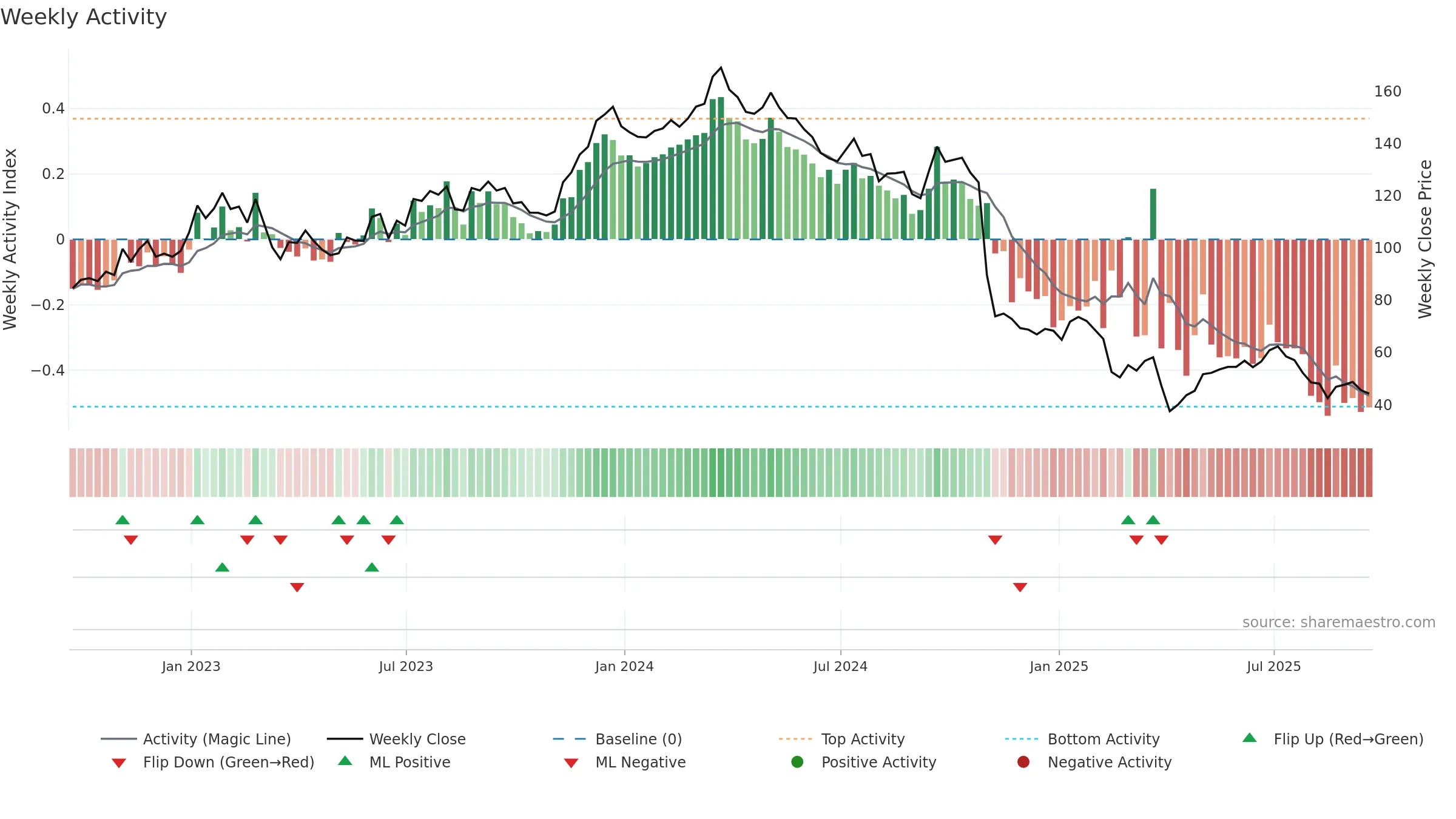This screenshot has height=819, width=1456.
Task: Click the 60 price tick label
Action: [x=1383, y=352]
